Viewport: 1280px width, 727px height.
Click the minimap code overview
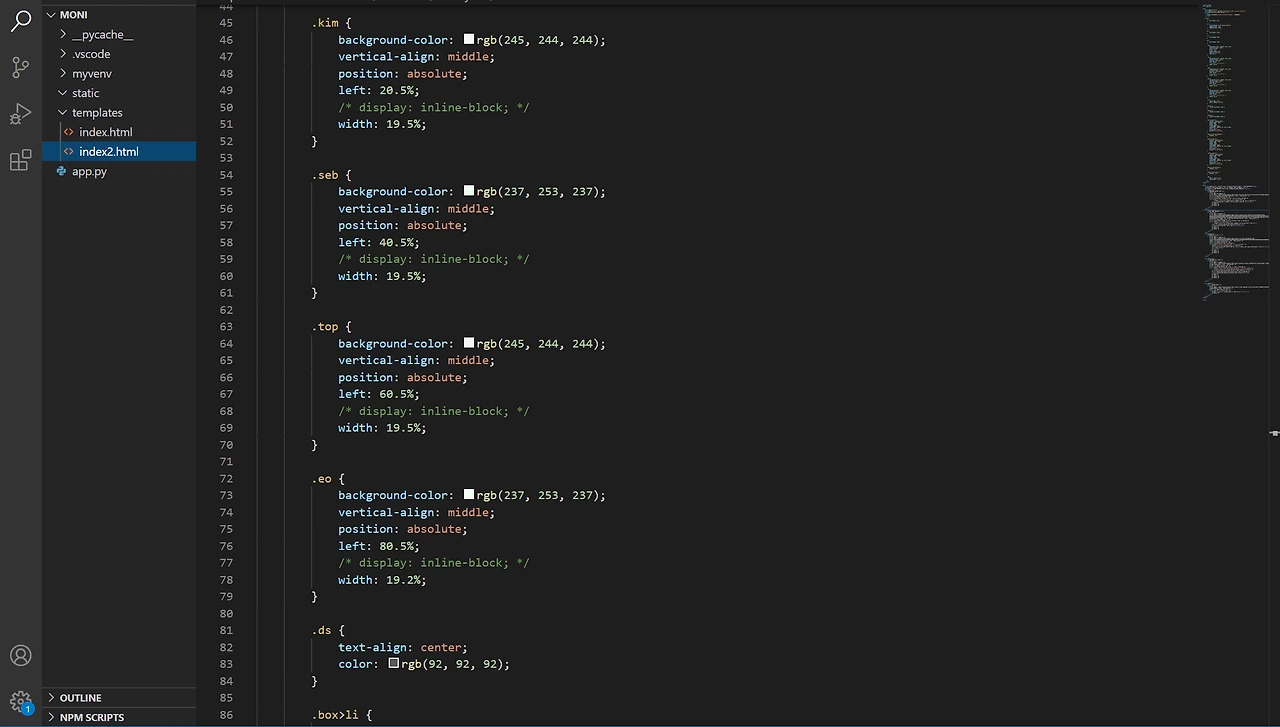[x=1235, y=150]
